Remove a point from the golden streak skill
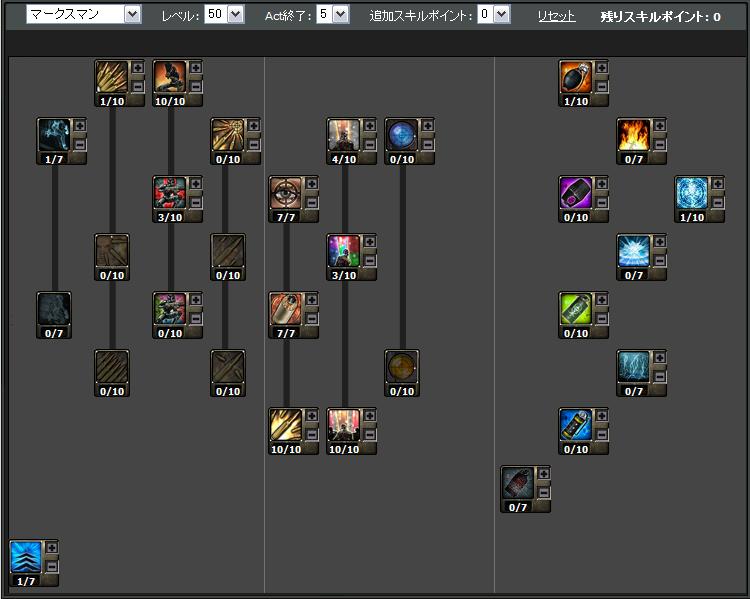 312,434
